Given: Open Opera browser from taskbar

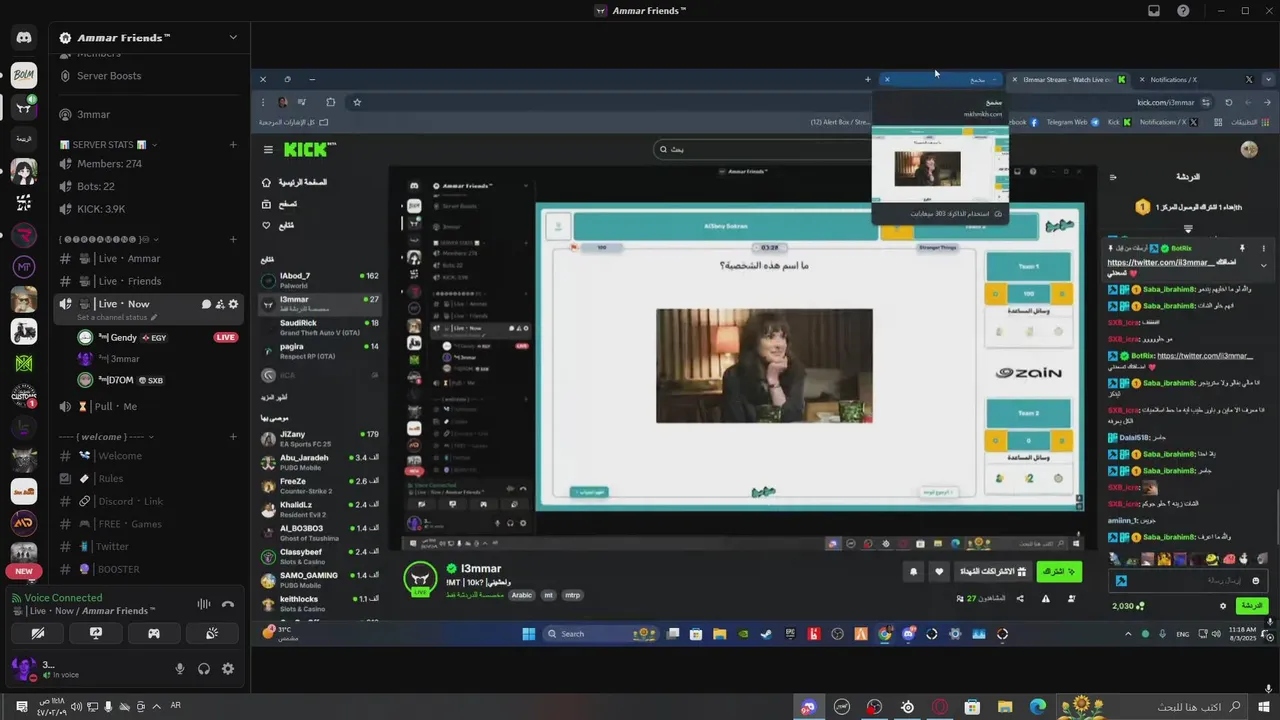Looking at the screenshot, I should [x=940, y=707].
